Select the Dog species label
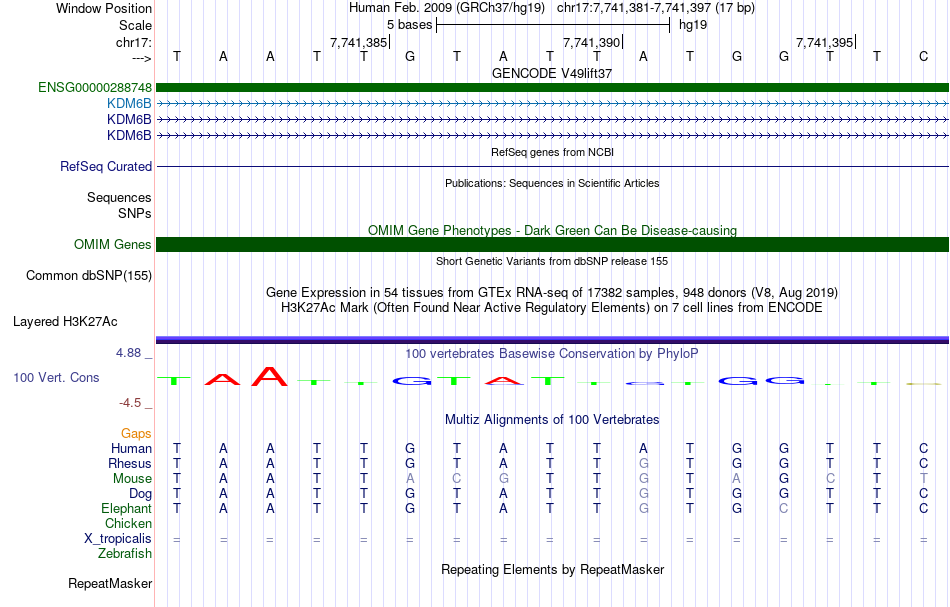The height and width of the screenshot is (607, 950). [141, 494]
